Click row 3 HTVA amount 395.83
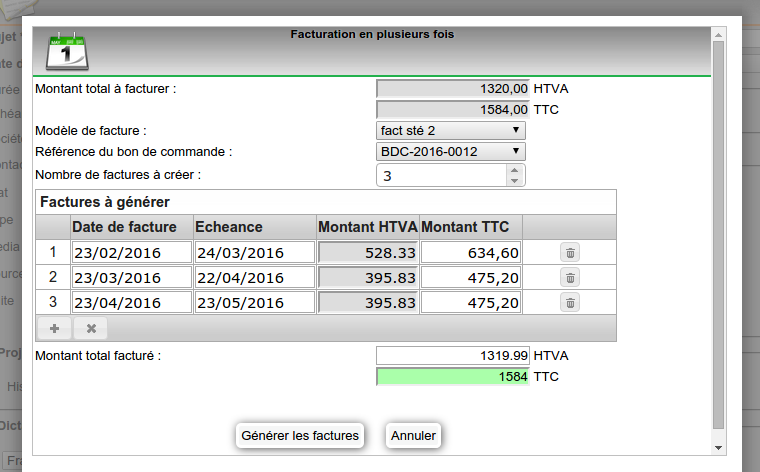Screen dimensions: 760x472 click(x=368, y=303)
